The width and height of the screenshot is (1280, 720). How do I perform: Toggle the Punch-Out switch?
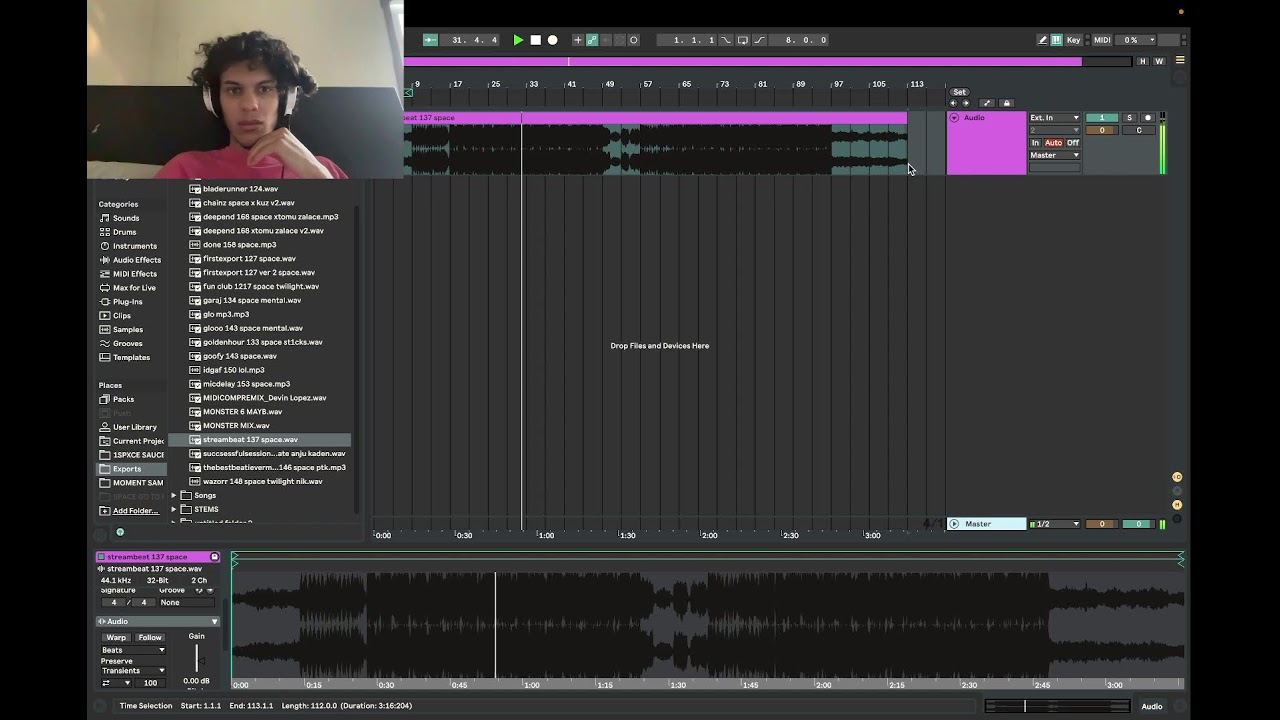tap(759, 40)
